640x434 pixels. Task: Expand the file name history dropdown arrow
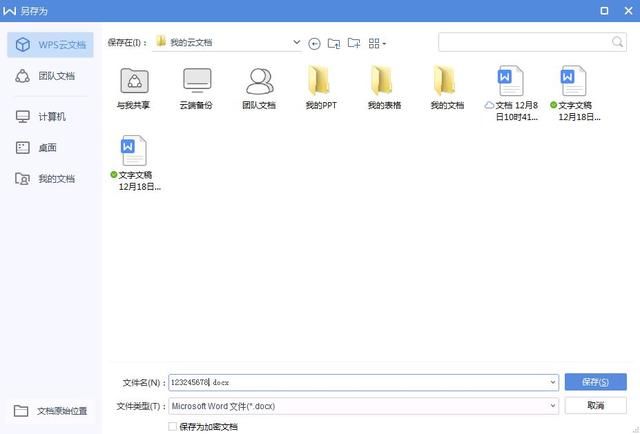point(553,383)
